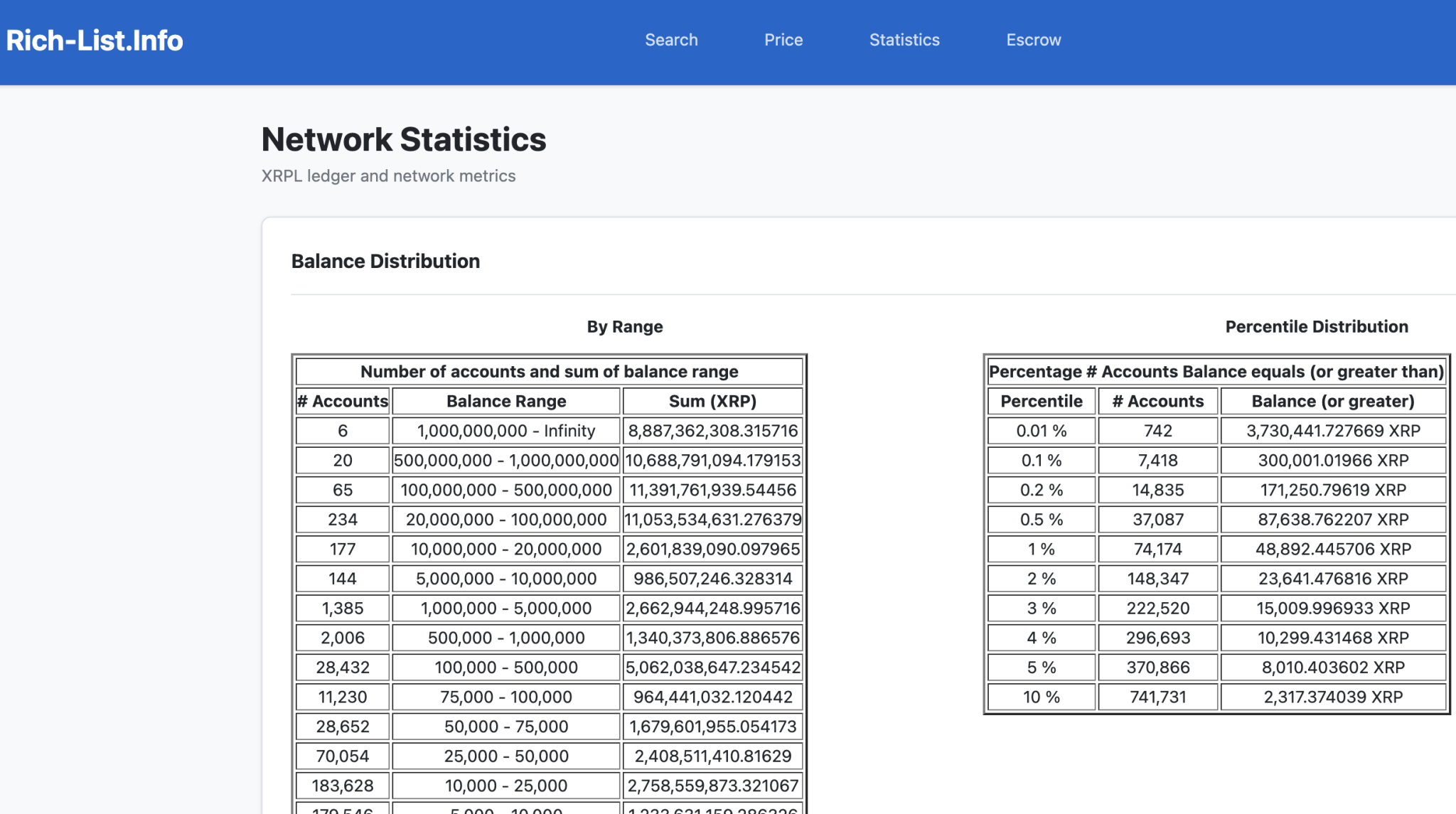Click the 0.01 % percentile cell

(x=1041, y=431)
